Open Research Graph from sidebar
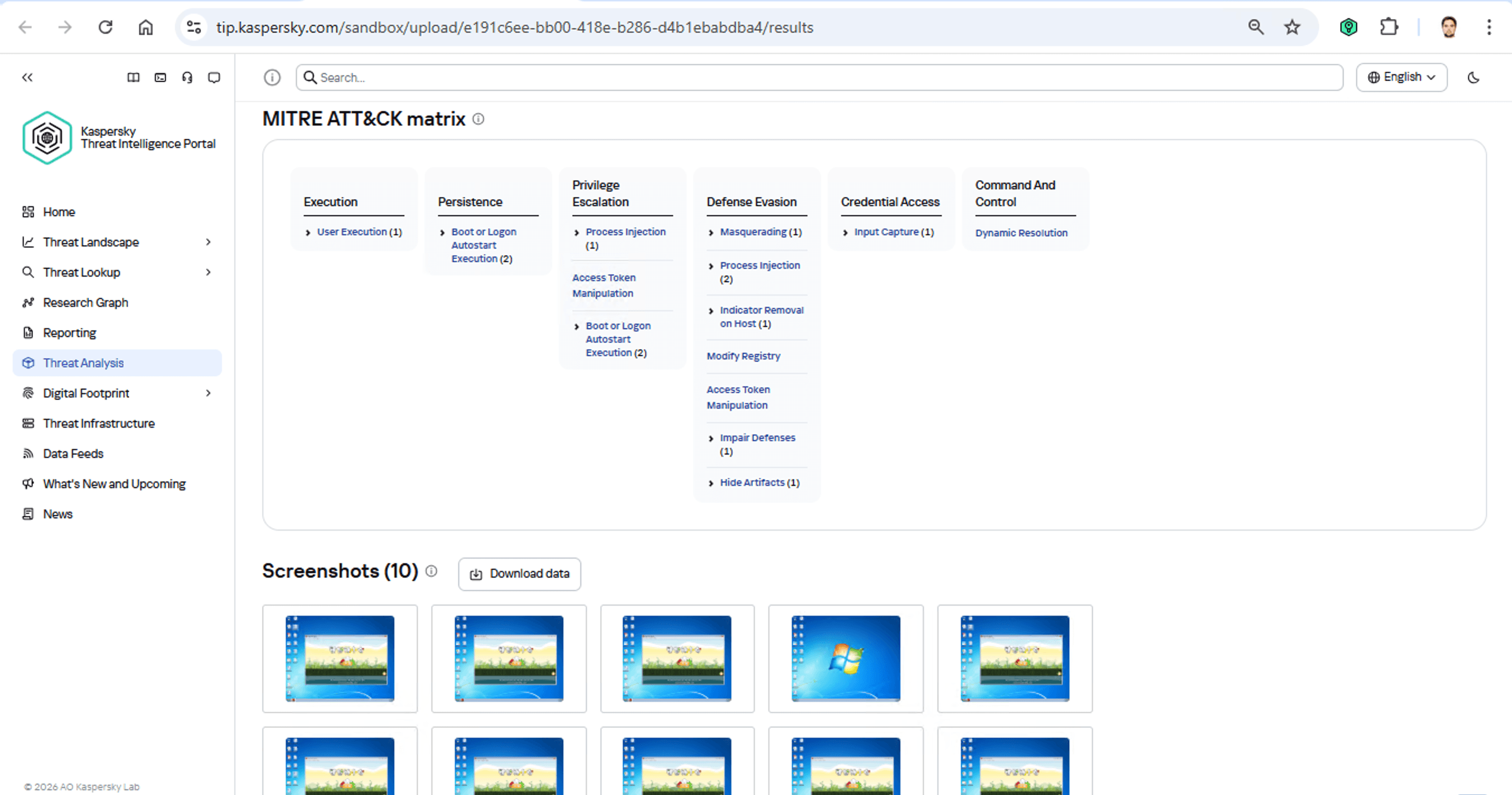 point(86,303)
